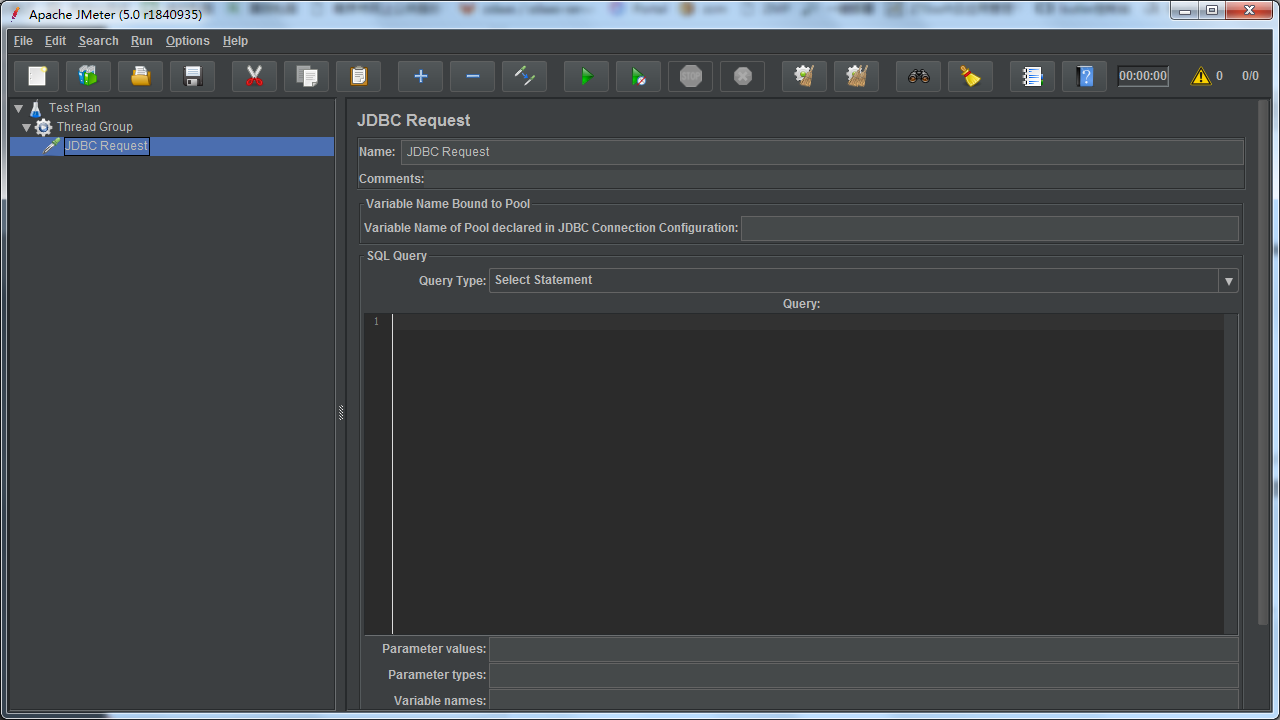
Task: Click the Thread Group gear icon
Action: (43, 127)
